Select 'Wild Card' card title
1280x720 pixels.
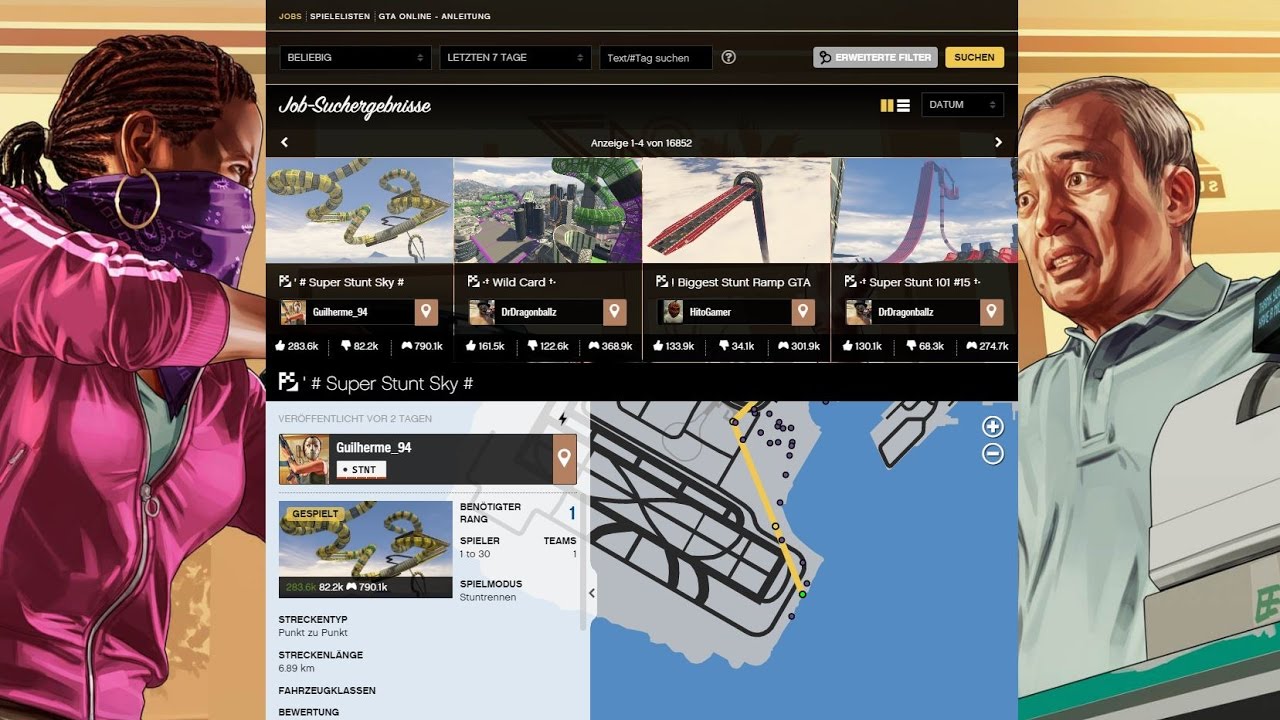pos(519,283)
